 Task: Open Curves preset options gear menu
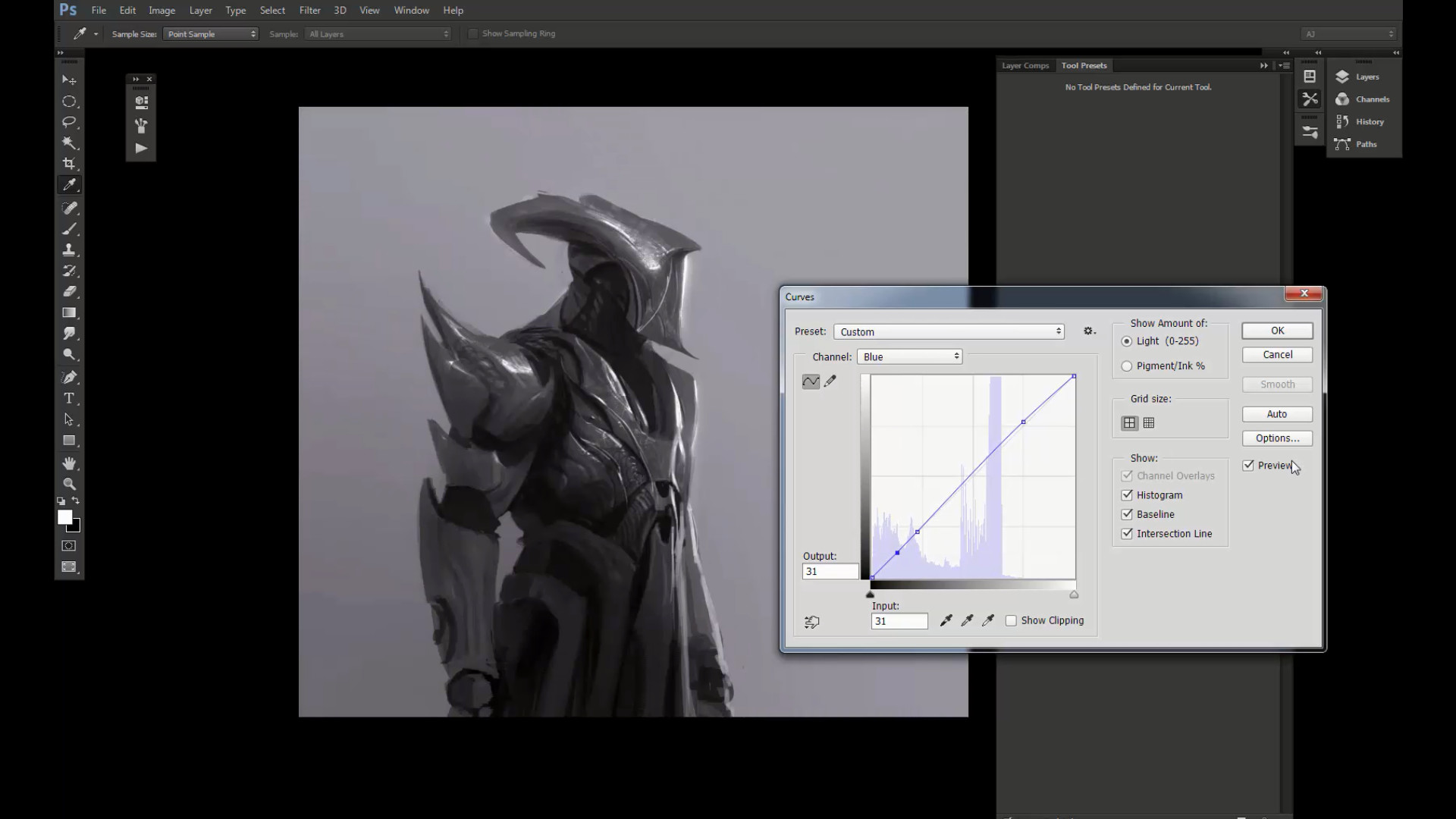click(x=1090, y=331)
